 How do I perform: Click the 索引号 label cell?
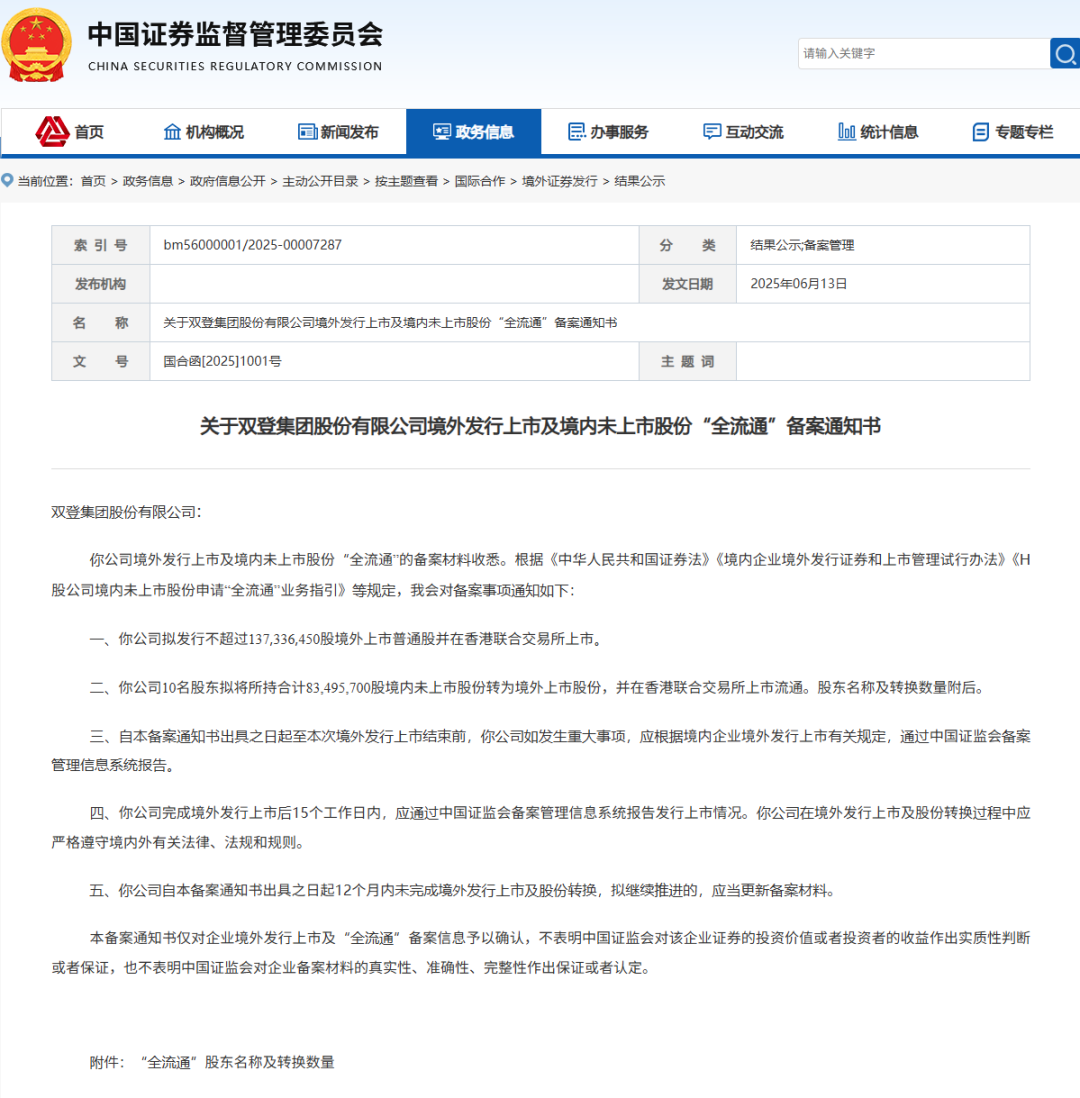(x=101, y=245)
